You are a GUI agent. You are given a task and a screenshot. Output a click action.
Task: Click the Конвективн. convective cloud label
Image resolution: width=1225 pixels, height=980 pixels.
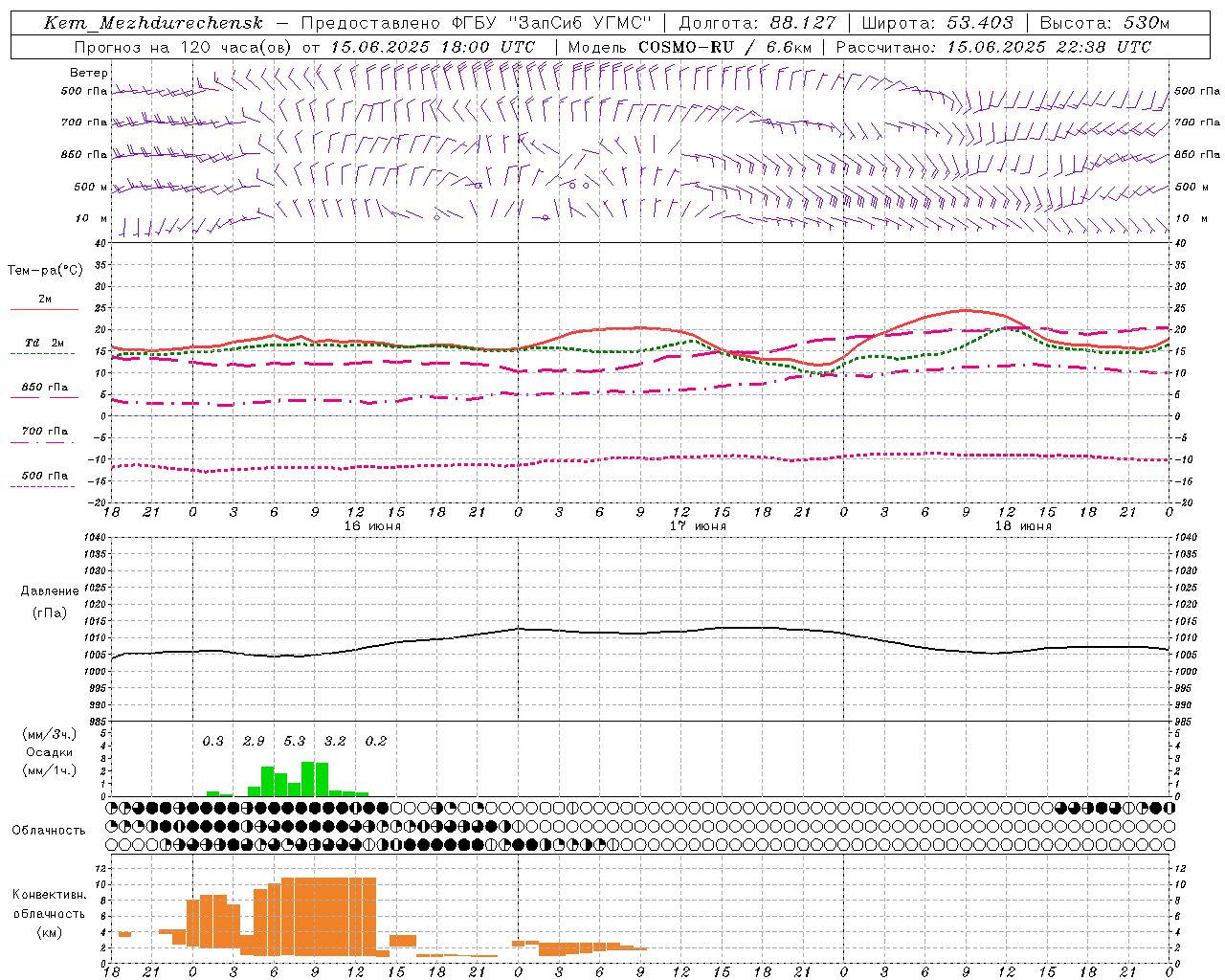(x=50, y=895)
